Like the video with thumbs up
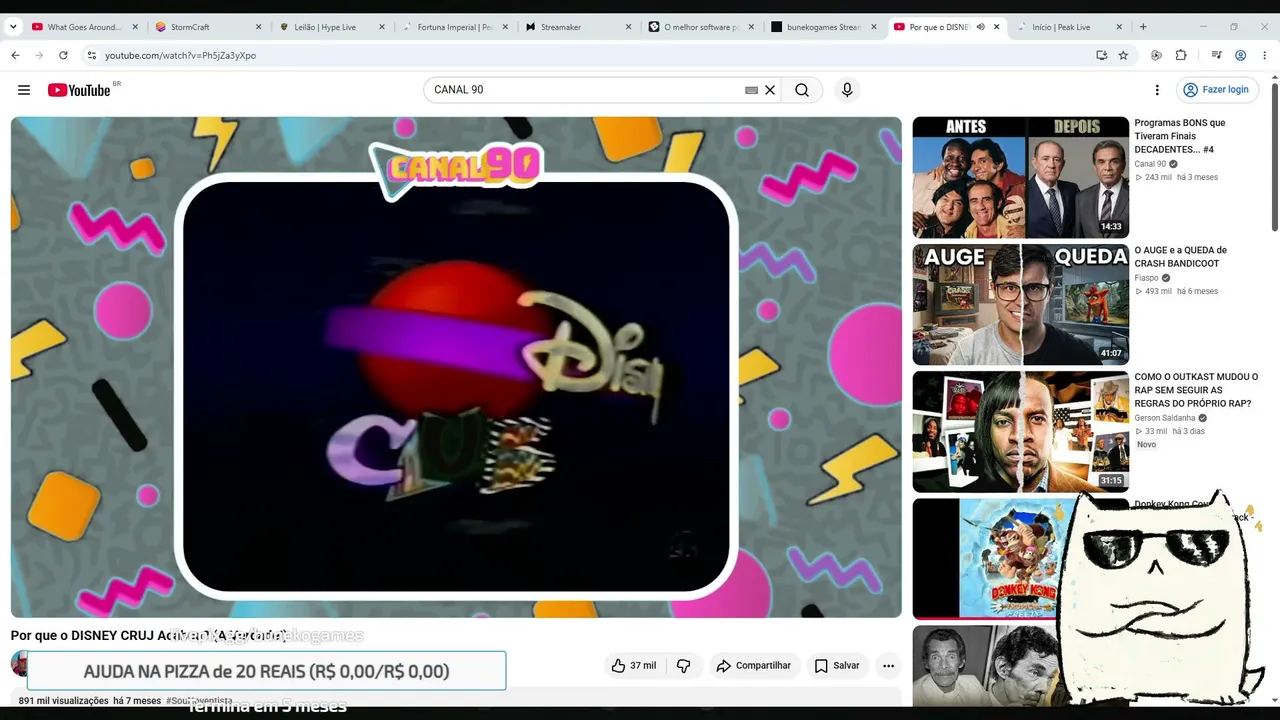 point(634,666)
